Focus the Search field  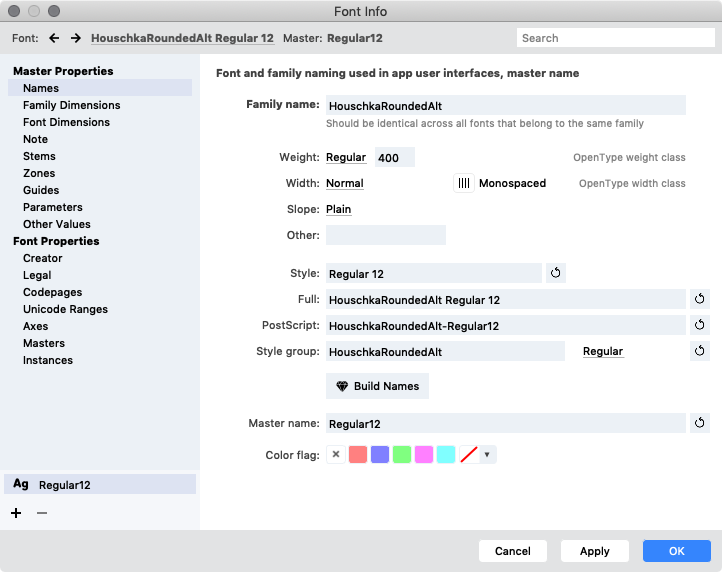click(x=616, y=38)
